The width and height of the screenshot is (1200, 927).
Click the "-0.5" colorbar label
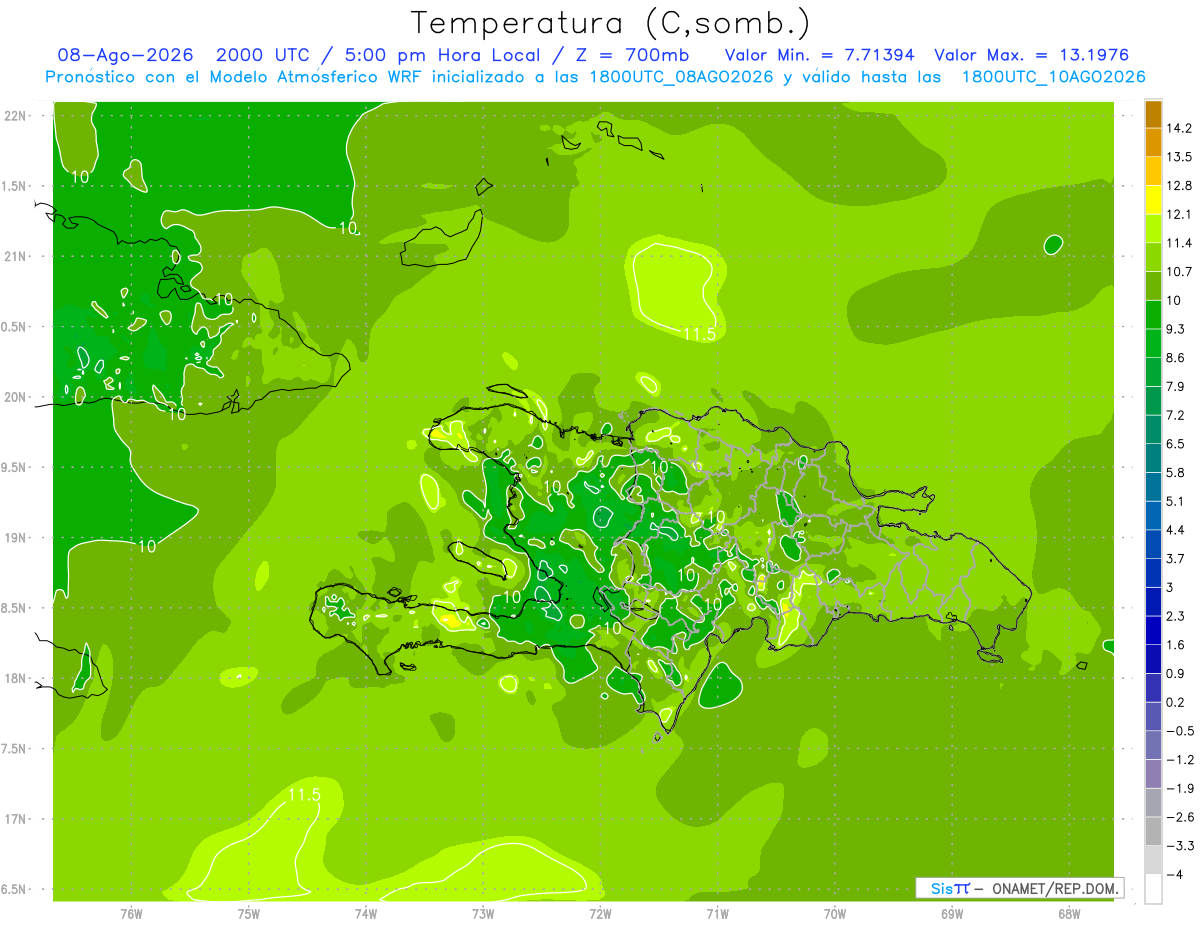click(x=1181, y=731)
